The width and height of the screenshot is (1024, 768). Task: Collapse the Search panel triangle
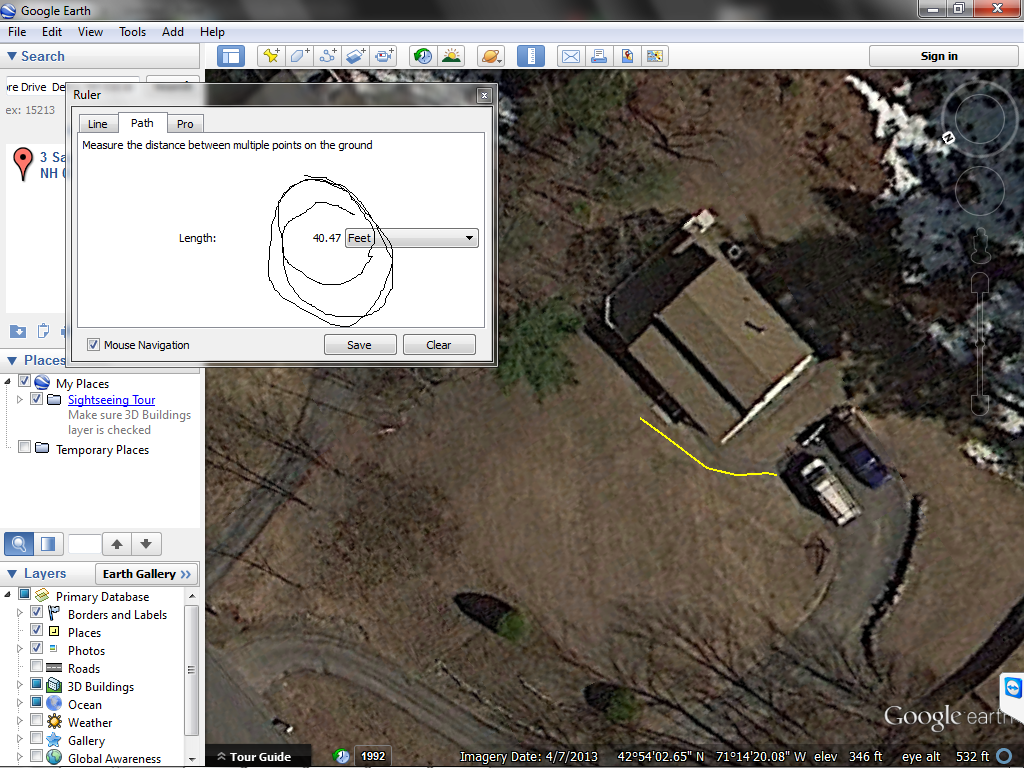point(12,56)
